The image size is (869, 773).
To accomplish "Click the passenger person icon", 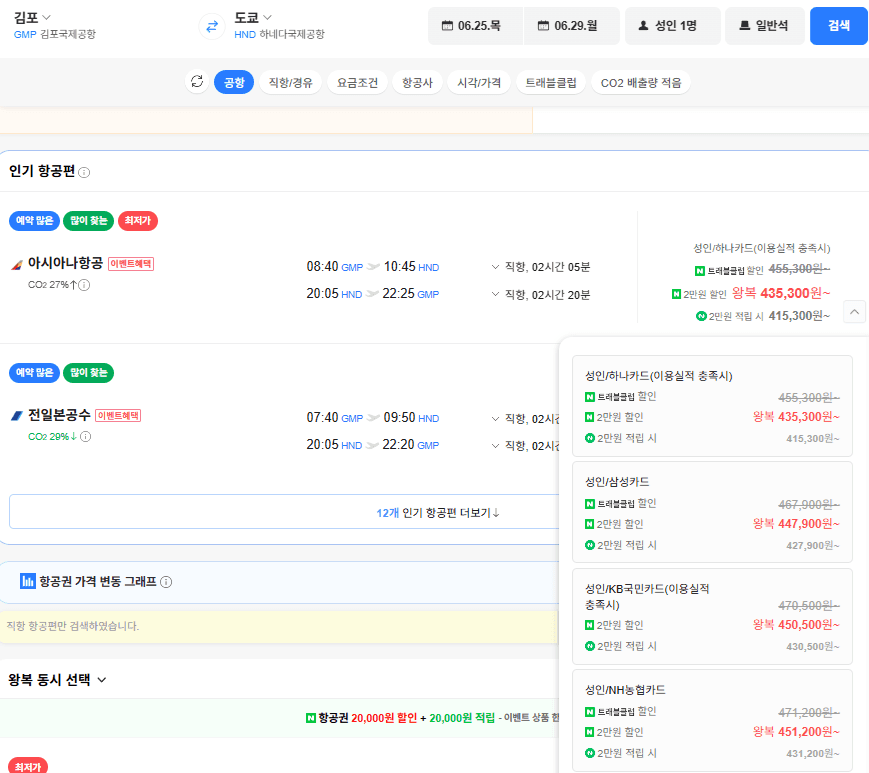I will pyautogui.click(x=643, y=25).
